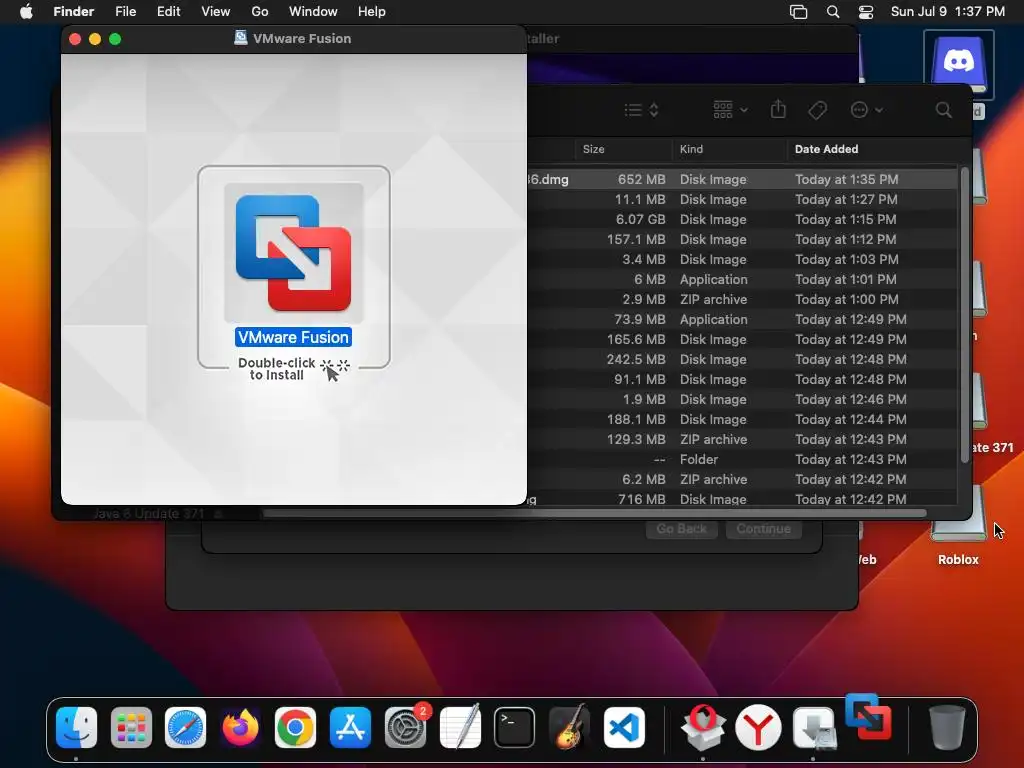The height and width of the screenshot is (768, 1024).
Task: Select the 6 MB Application row
Action: pos(743,279)
